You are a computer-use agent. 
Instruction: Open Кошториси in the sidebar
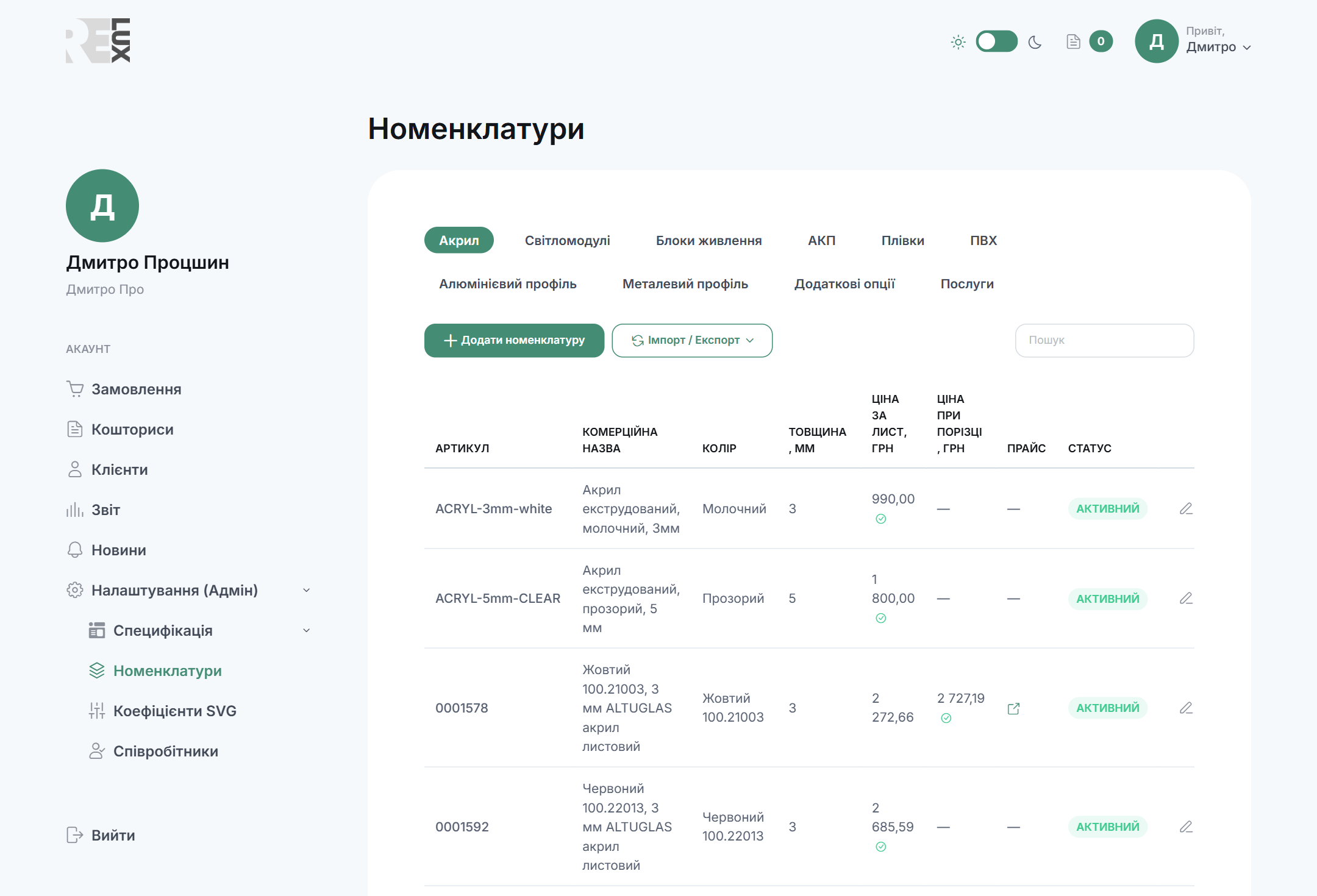tap(120, 429)
